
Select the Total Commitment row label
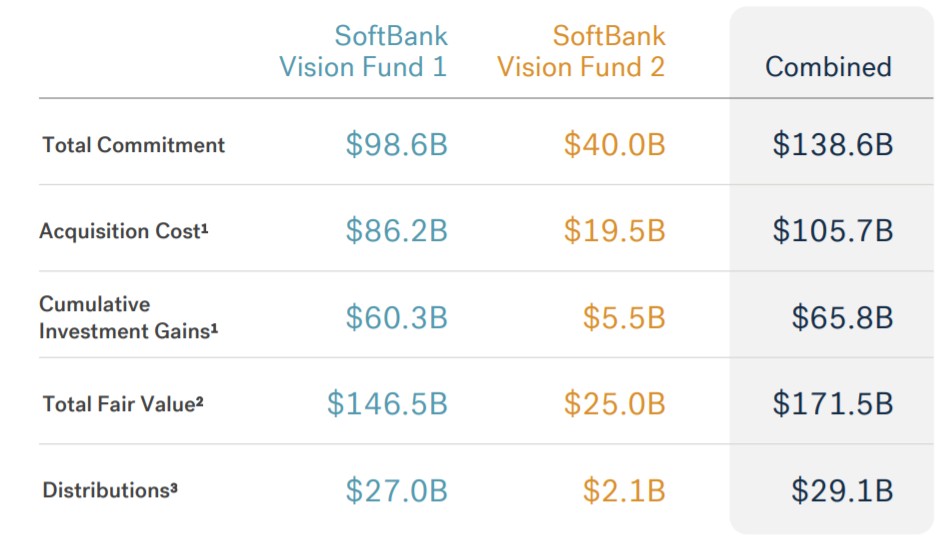click(x=134, y=145)
